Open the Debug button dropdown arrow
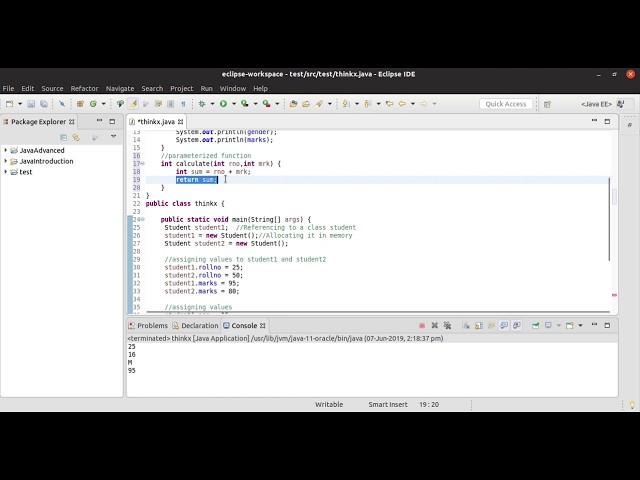This screenshot has height=480, width=640. (x=212, y=104)
